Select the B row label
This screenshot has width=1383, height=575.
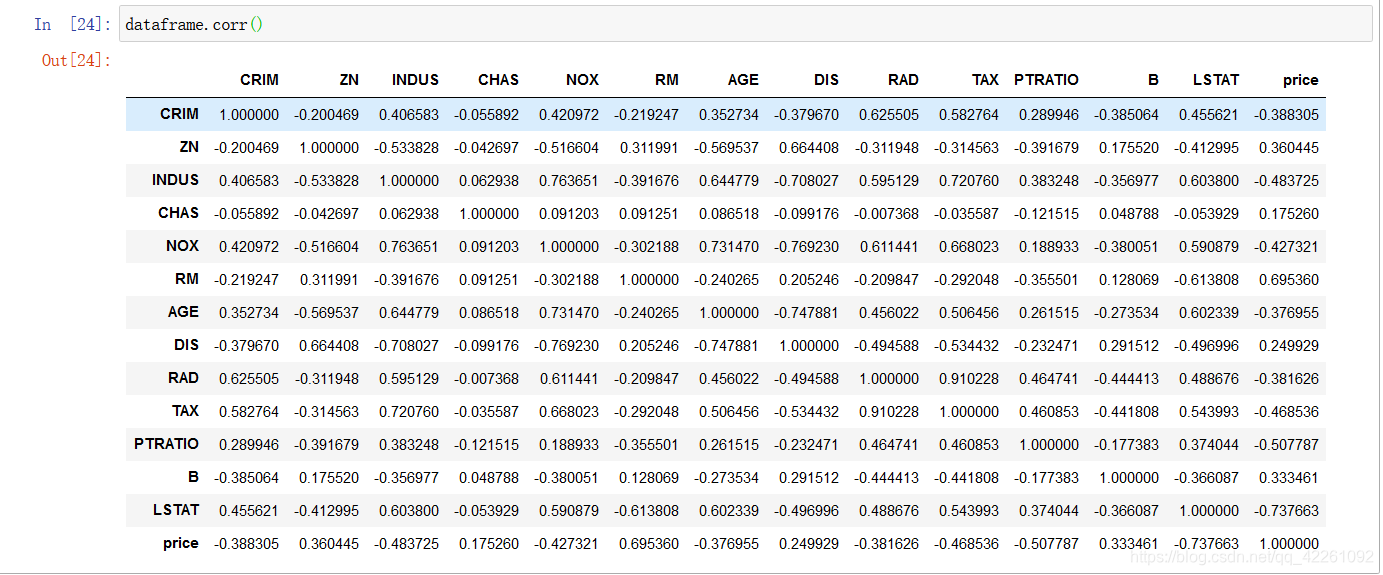coord(193,477)
